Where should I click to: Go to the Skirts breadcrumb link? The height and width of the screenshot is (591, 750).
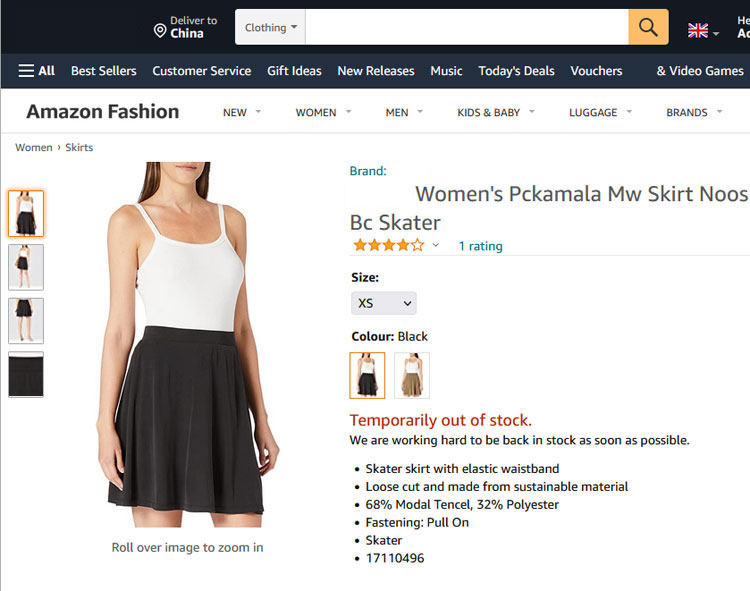[x=79, y=147]
